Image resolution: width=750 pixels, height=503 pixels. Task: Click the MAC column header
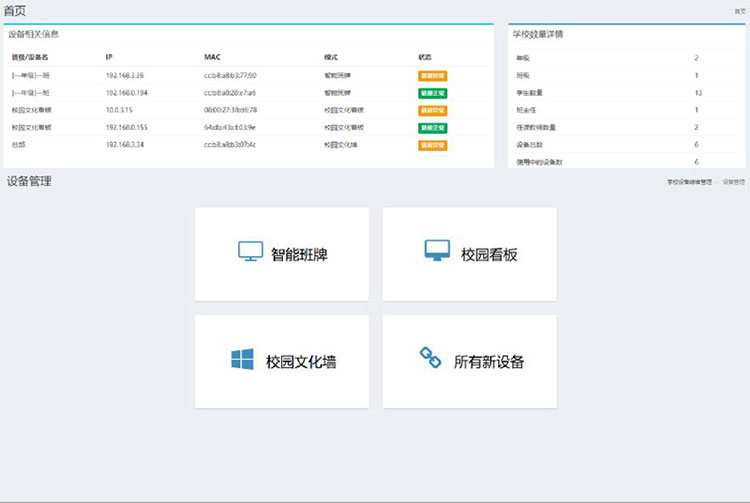212,57
